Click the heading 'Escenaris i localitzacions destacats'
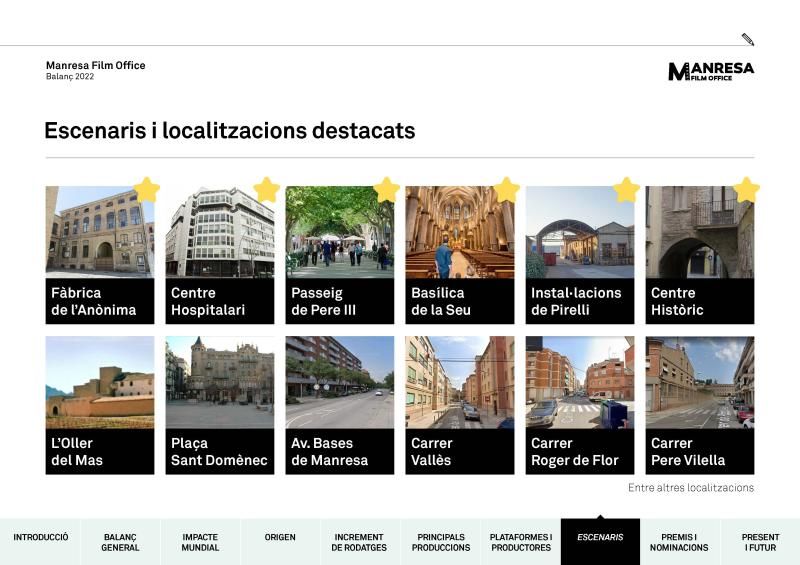 pyautogui.click(x=230, y=131)
